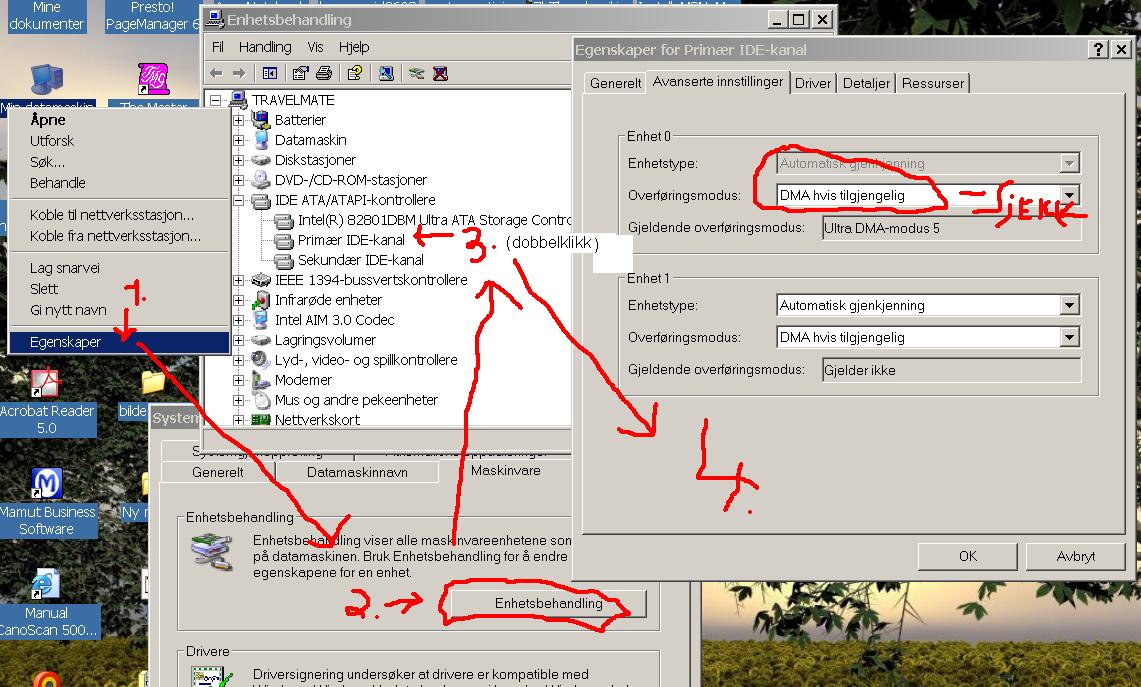Click the uninstall device icon with the red X
The image size is (1141, 687).
coord(440,74)
